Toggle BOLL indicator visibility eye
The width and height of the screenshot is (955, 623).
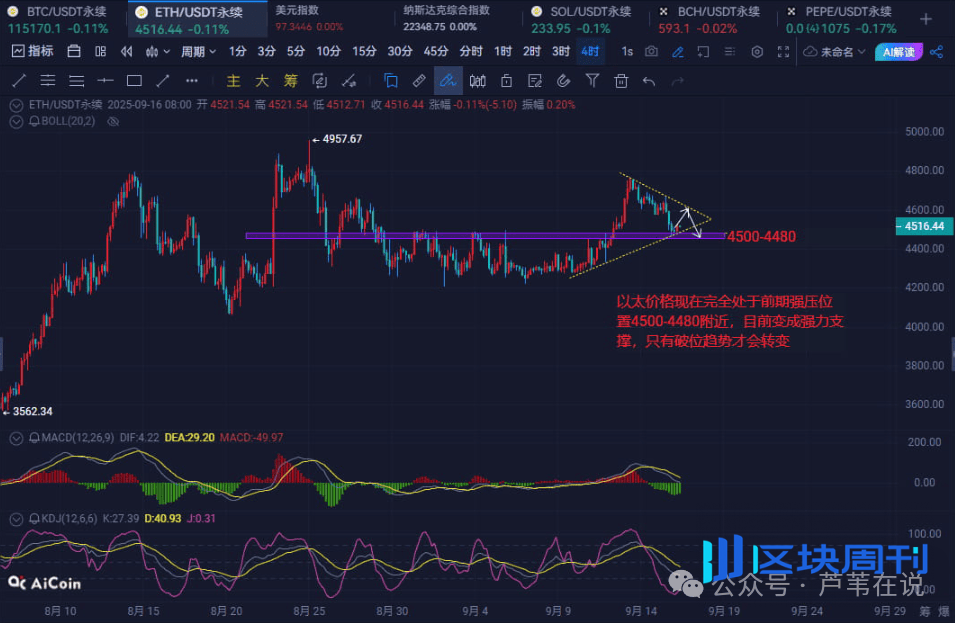(x=113, y=122)
